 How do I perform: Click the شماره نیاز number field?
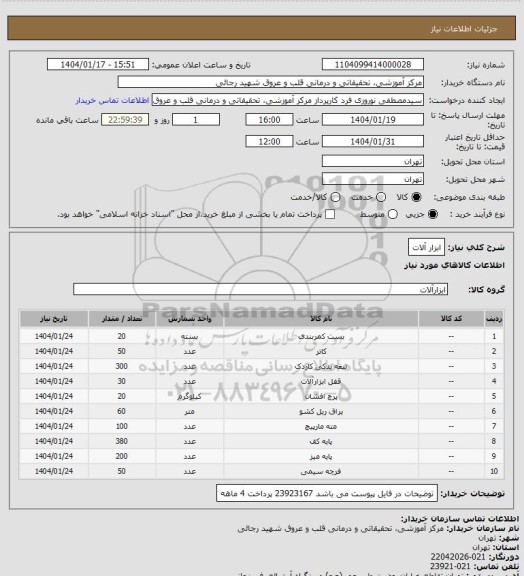click(x=373, y=65)
